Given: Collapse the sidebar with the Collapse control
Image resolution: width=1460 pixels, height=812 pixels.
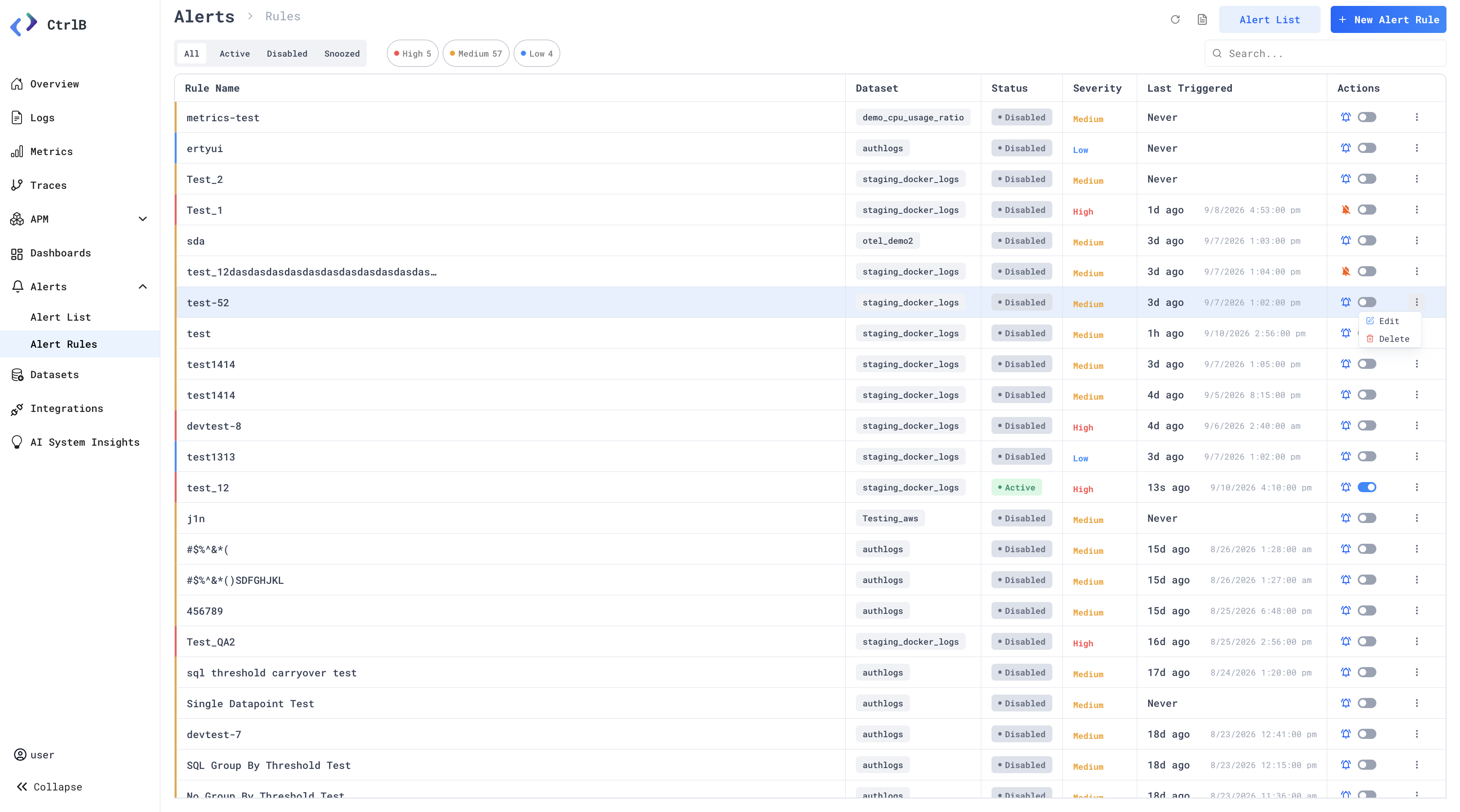Looking at the screenshot, I should [49, 787].
